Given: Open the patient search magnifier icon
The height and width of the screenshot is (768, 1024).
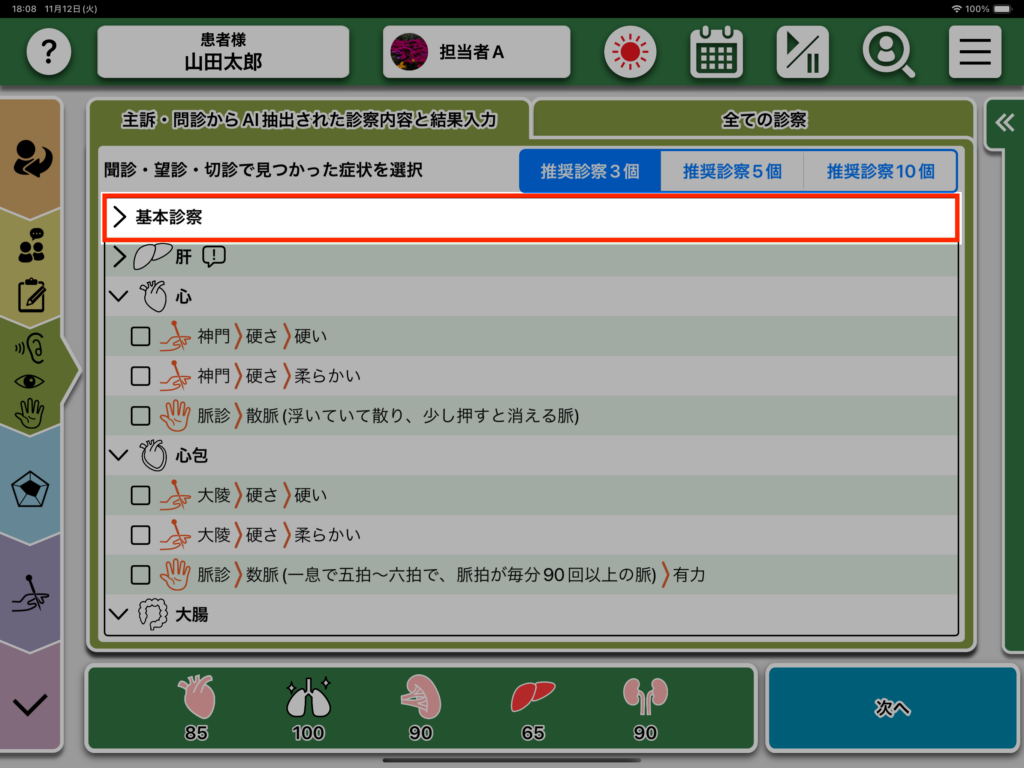Looking at the screenshot, I should [x=888, y=52].
